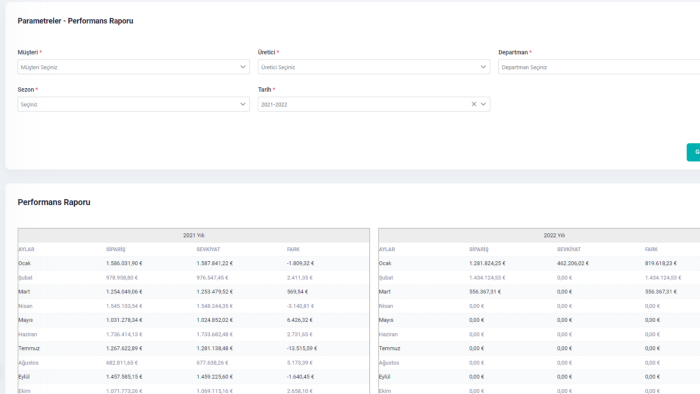Screen dimensions: 700x394
Task: Click the Tarih field showing 2021-2022
Action: 374,104
